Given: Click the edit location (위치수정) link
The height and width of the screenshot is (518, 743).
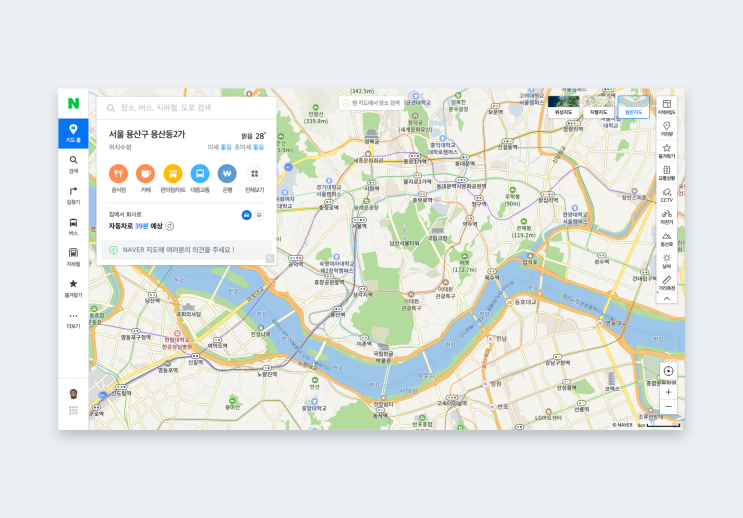Looking at the screenshot, I should point(120,147).
